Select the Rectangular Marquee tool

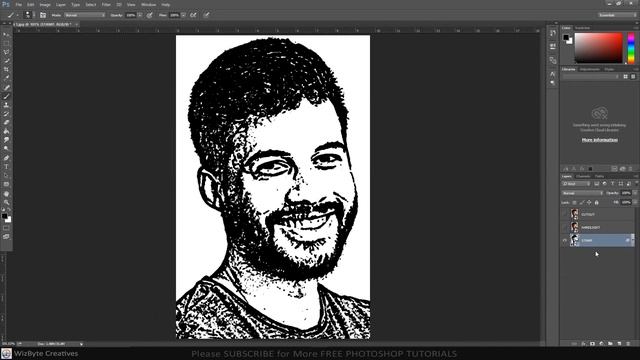(6, 43)
